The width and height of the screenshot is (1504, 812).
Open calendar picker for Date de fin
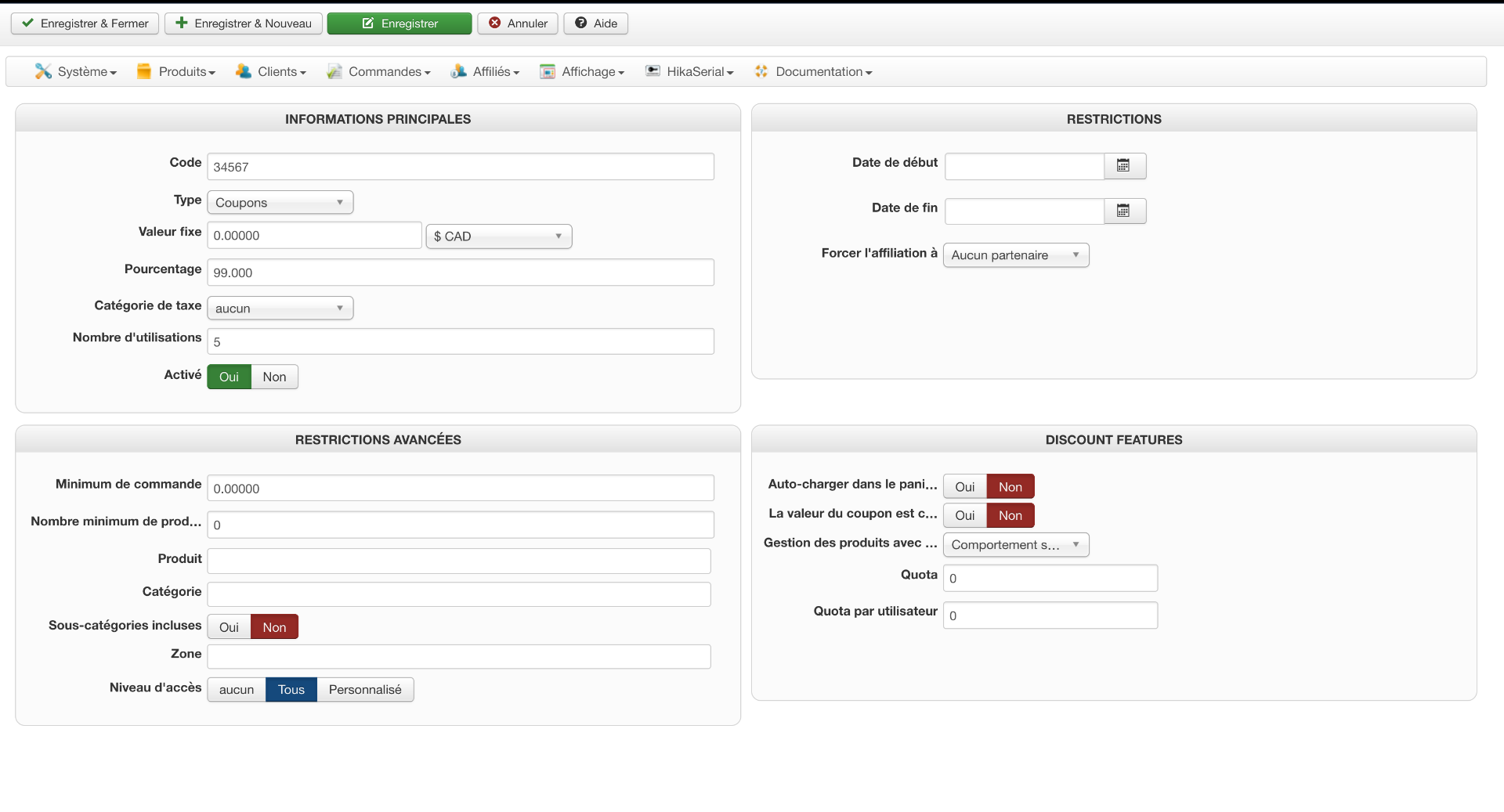(x=1125, y=211)
